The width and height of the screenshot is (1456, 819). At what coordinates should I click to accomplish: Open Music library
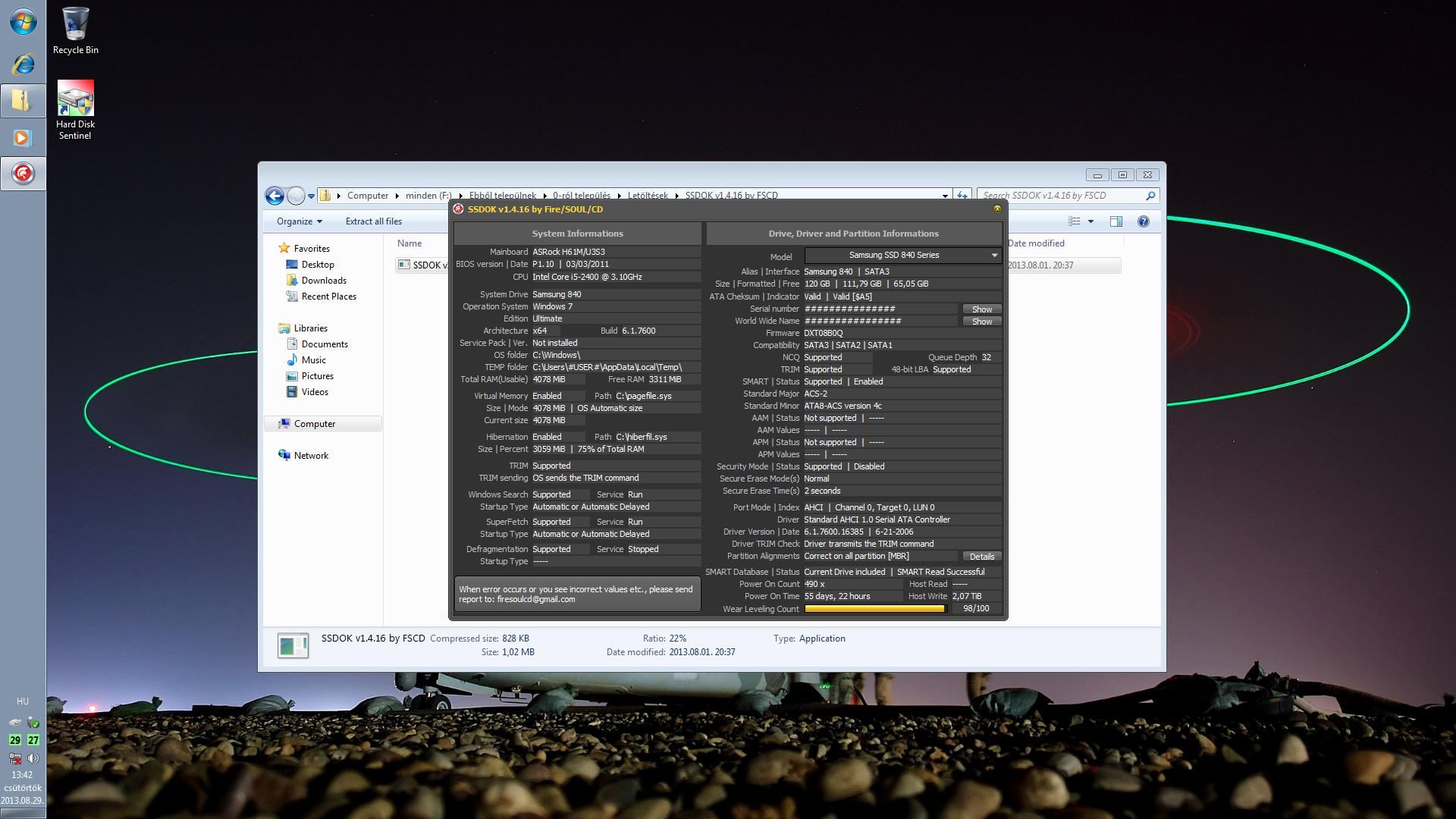pyautogui.click(x=306, y=360)
